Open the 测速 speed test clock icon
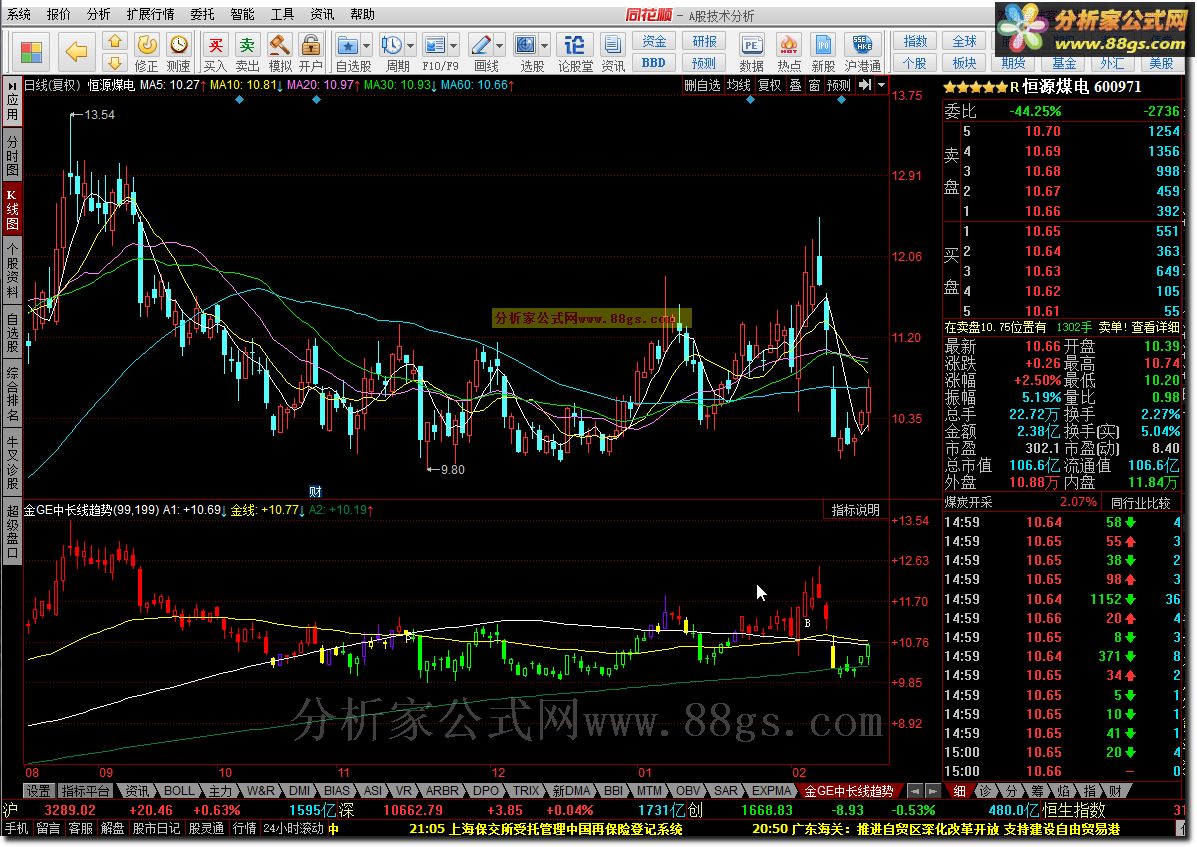This screenshot has height=847, width=1197. pyautogui.click(x=178, y=53)
